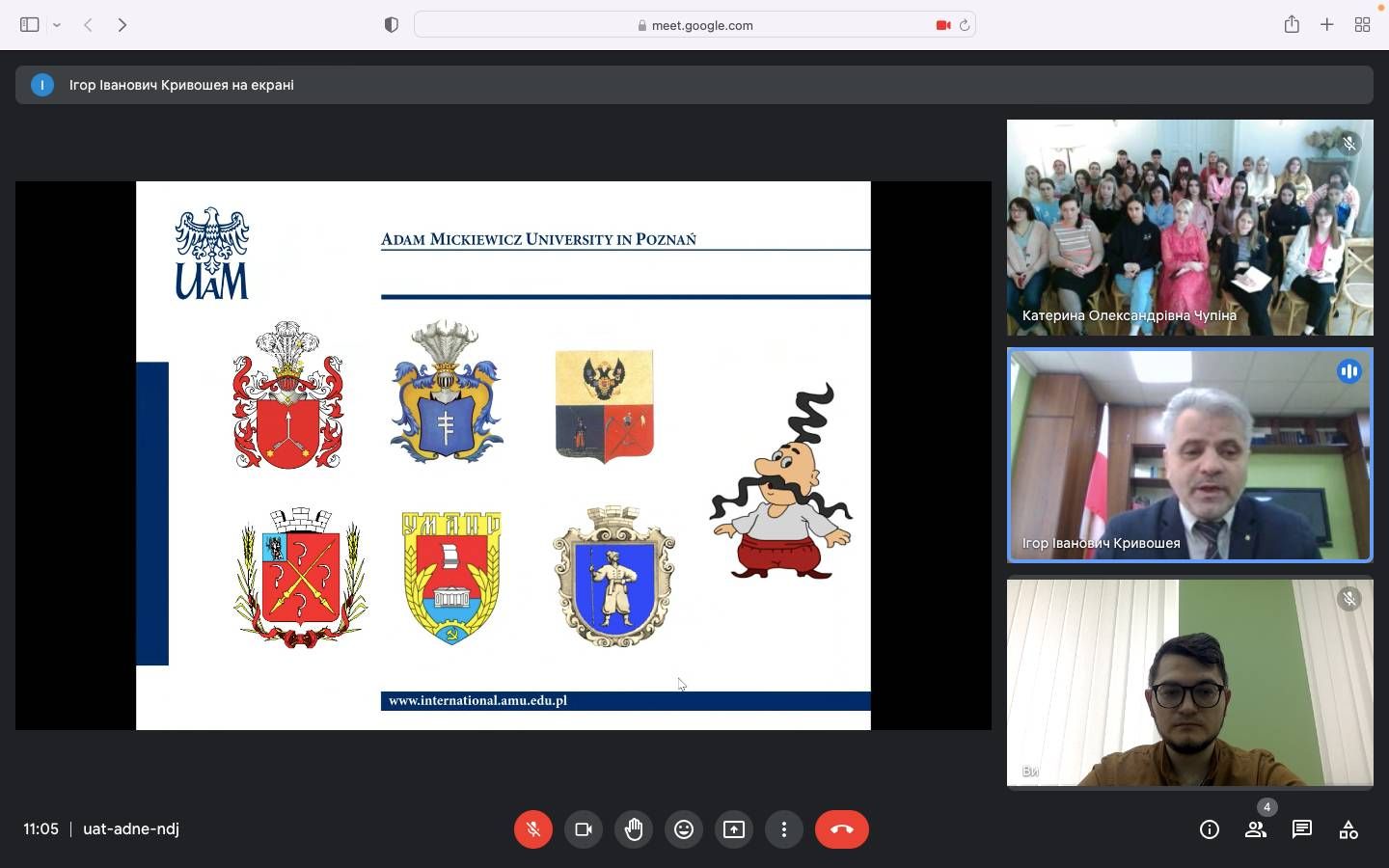This screenshot has width=1389, height=868.
Task: Select Катерина Олександрівна Чупіна video tile
Action: click(x=1190, y=228)
